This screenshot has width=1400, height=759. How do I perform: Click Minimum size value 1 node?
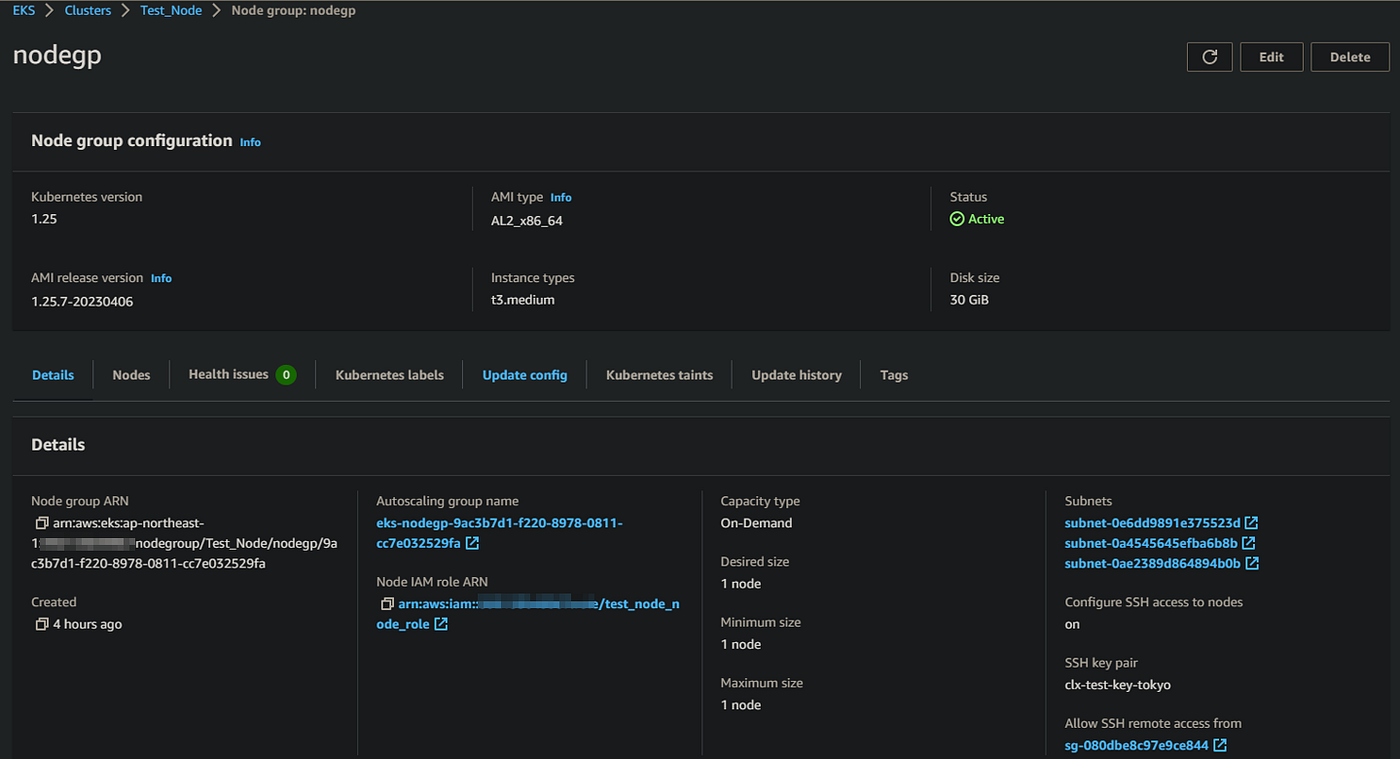tap(741, 644)
